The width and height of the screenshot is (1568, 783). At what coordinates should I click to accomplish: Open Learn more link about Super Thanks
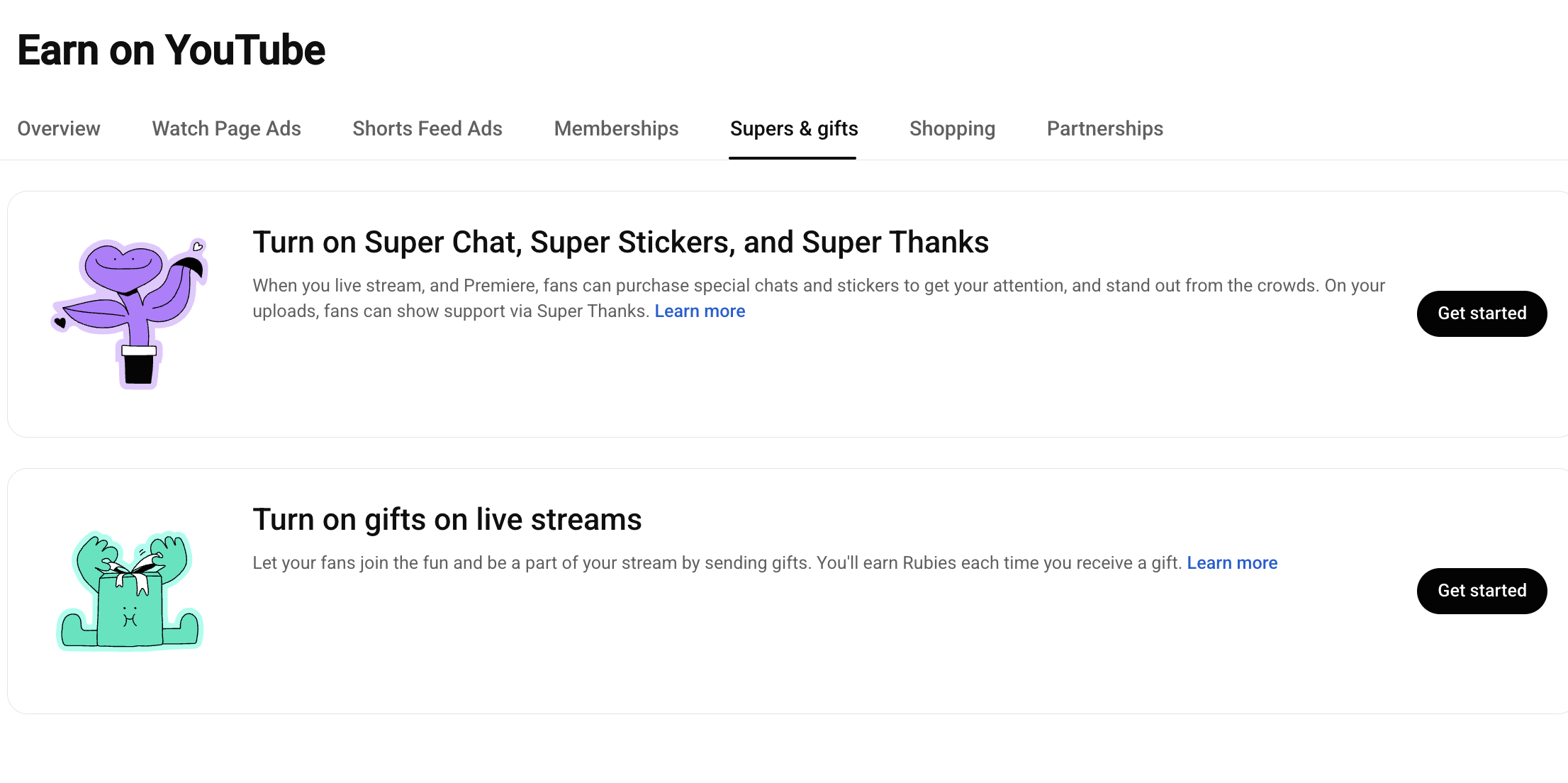click(x=700, y=311)
